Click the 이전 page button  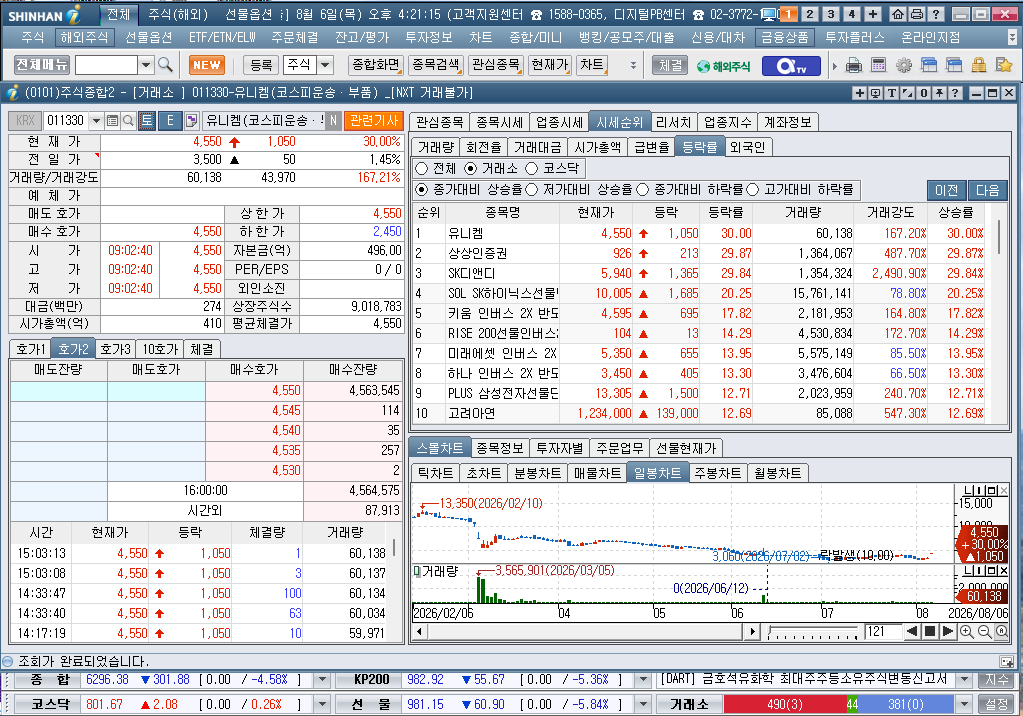(x=947, y=190)
